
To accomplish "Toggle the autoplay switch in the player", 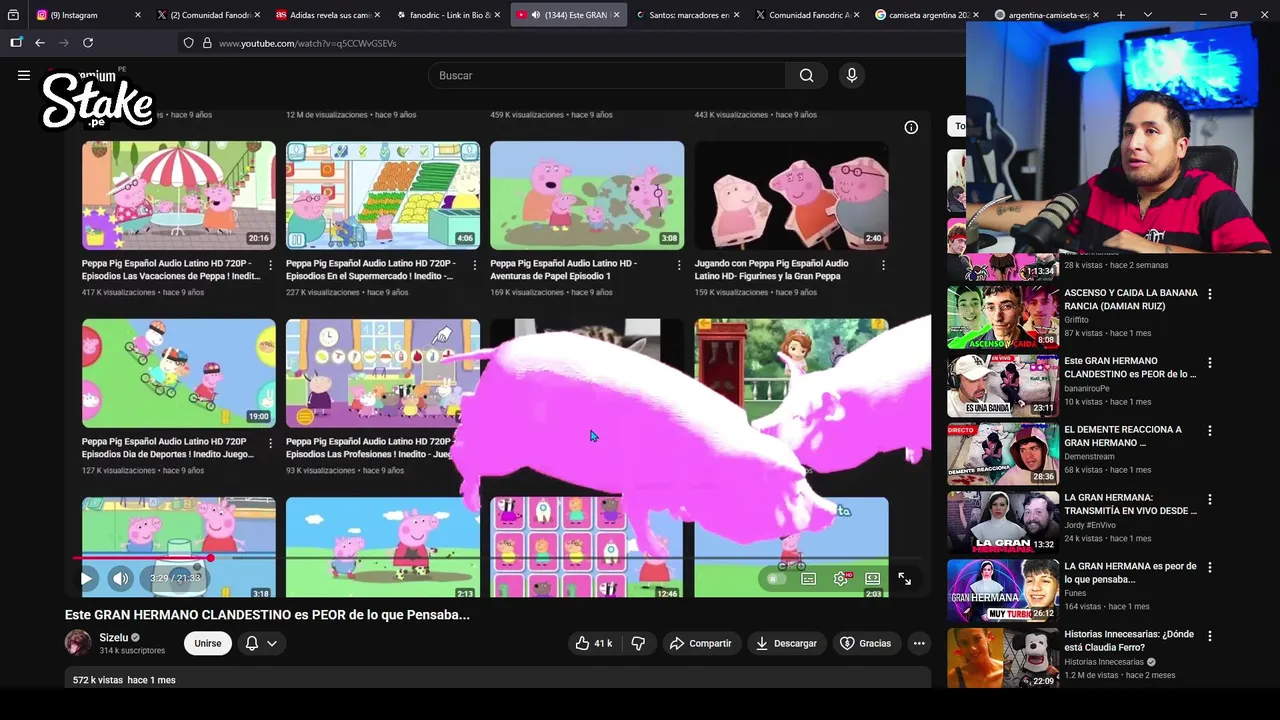I will click(774, 579).
